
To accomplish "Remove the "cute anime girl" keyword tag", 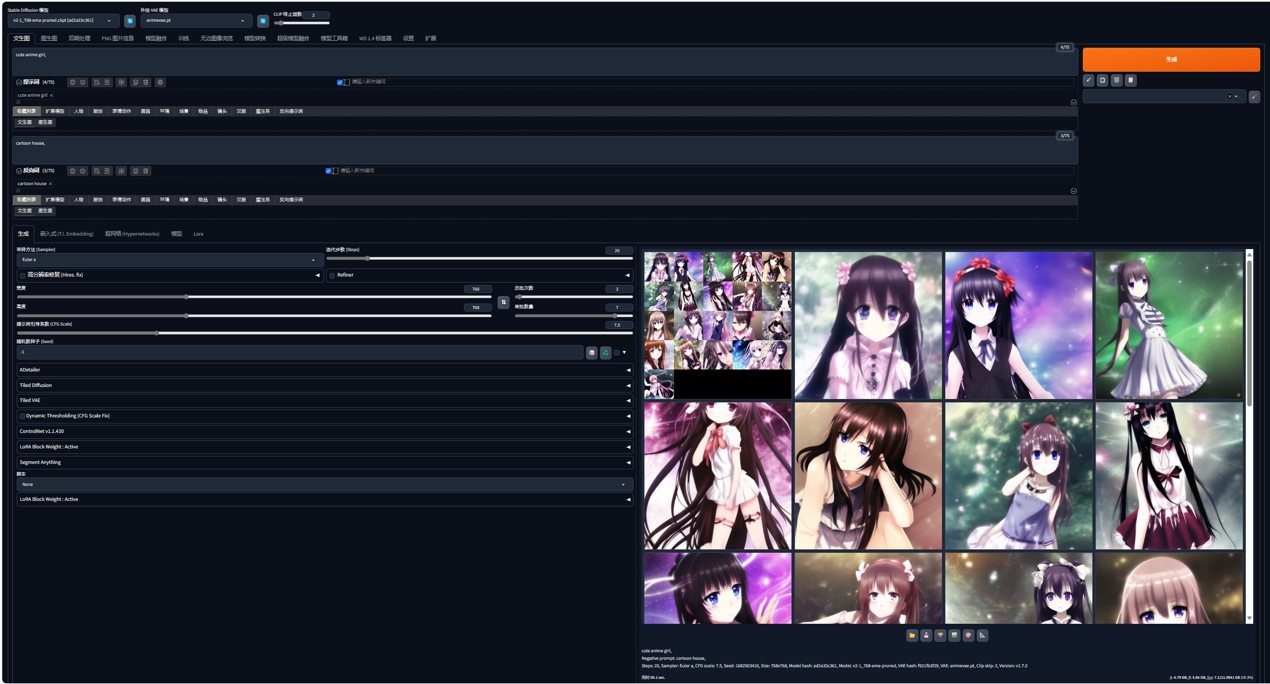I will pos(51,95).
